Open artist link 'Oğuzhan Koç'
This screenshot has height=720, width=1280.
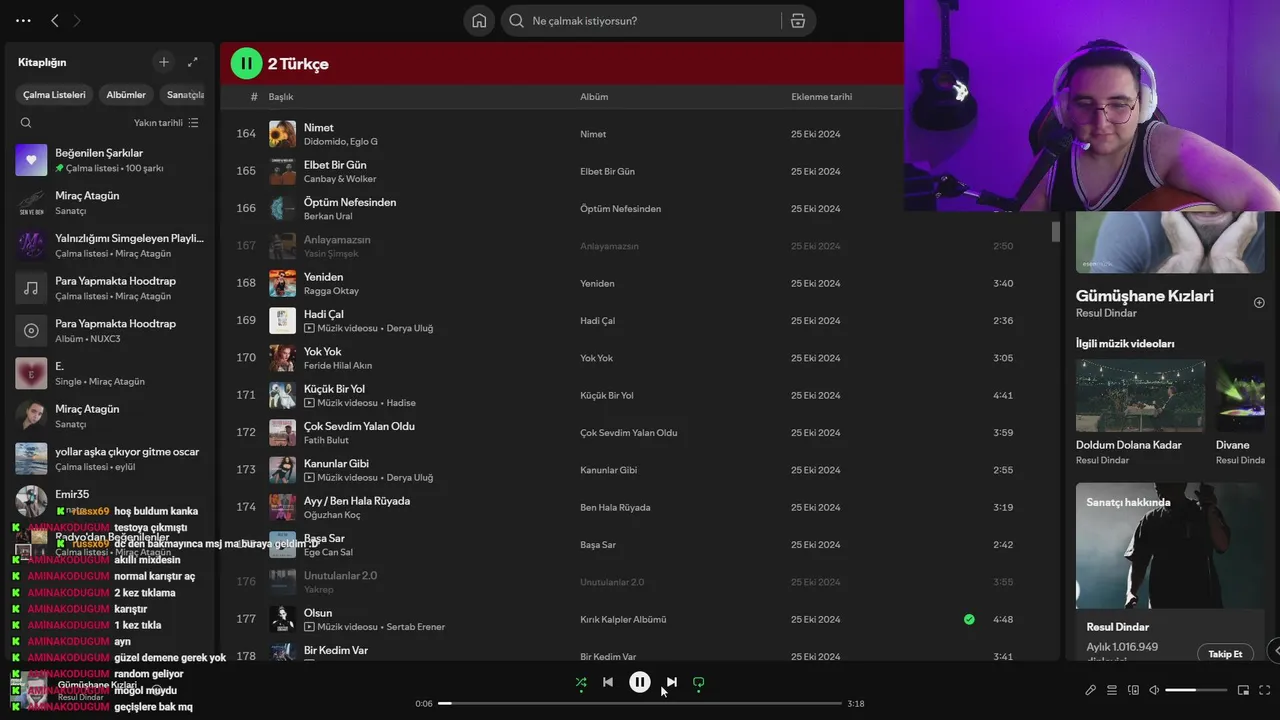point(332,515)
